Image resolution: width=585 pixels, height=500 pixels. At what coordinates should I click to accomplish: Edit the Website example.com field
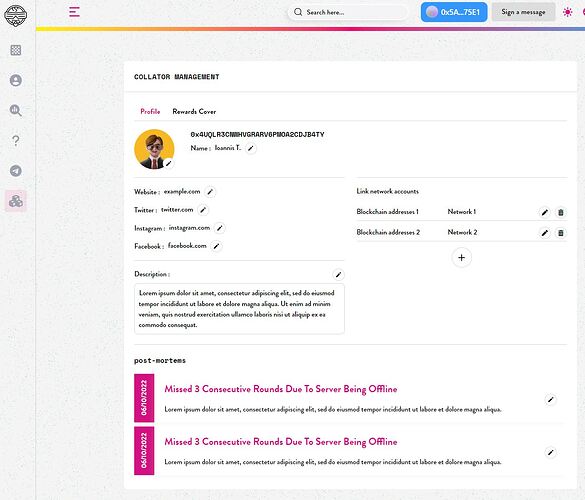(210, 192)
